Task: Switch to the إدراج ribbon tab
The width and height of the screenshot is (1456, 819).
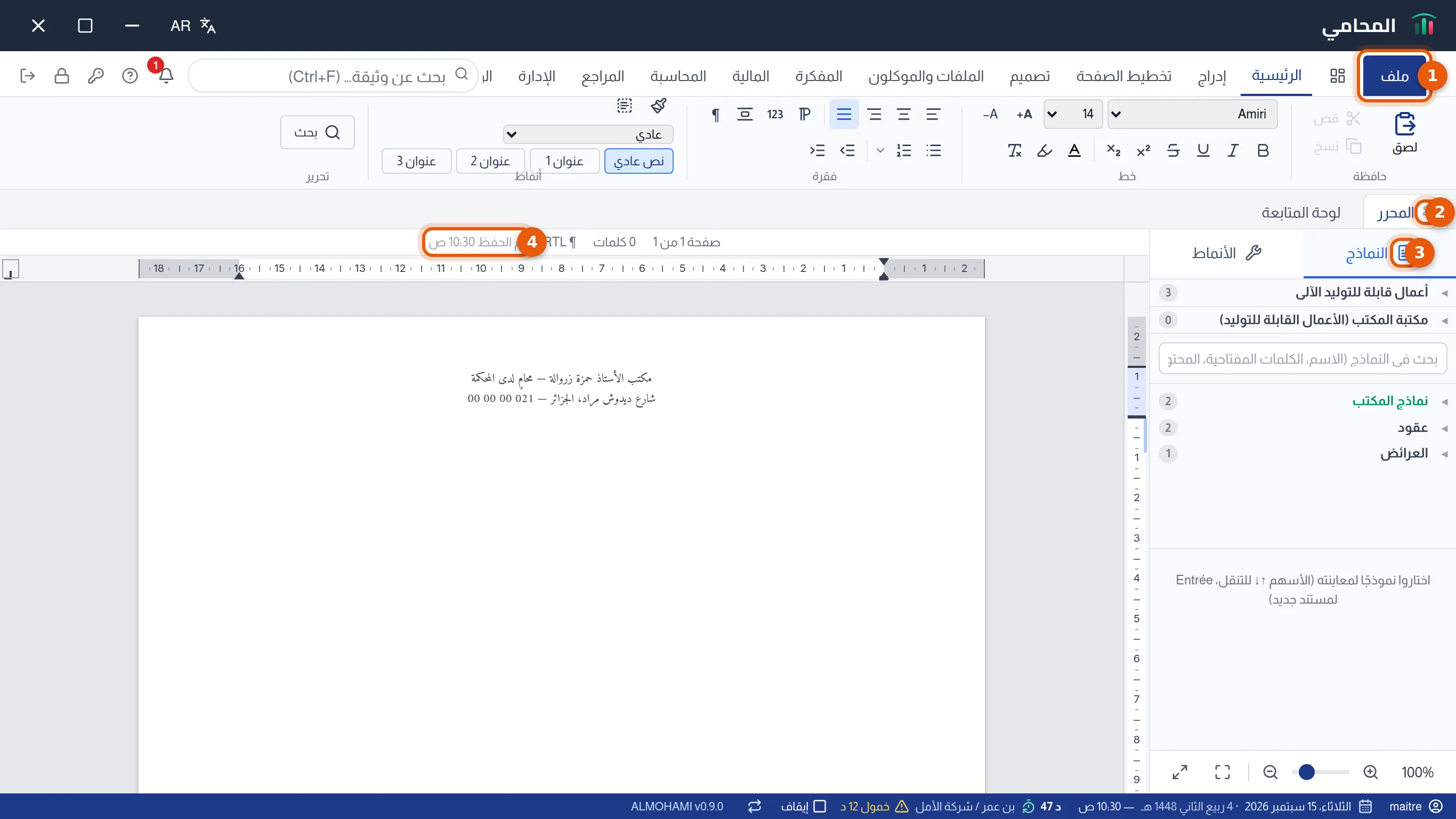Action: tap(1212, 76)
